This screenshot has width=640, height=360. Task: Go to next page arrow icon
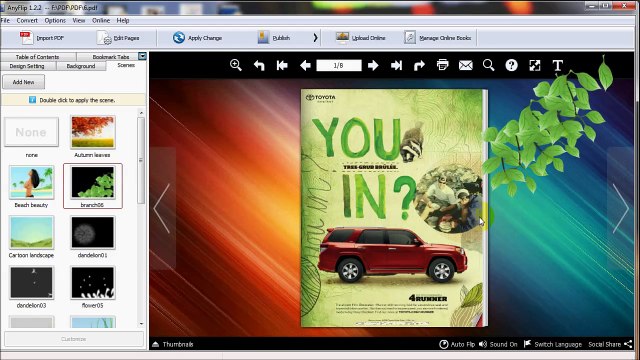[373, 65]
